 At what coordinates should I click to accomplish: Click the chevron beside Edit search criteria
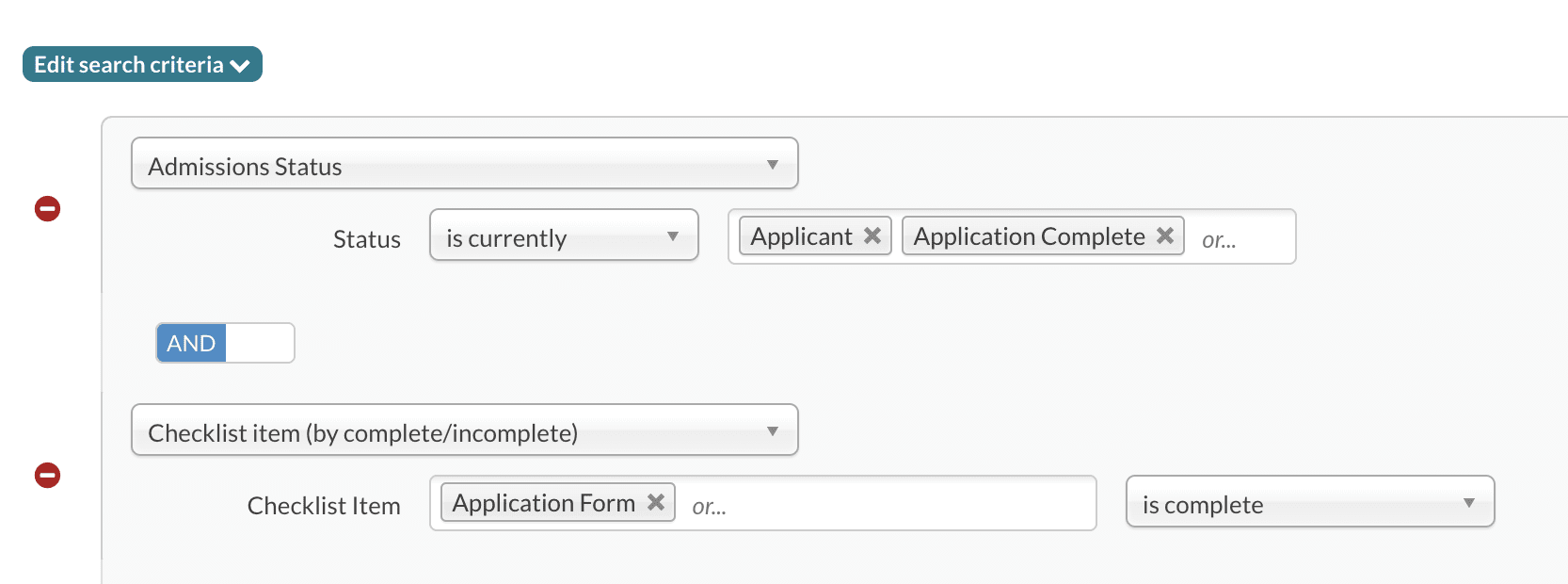pos(240,66)
